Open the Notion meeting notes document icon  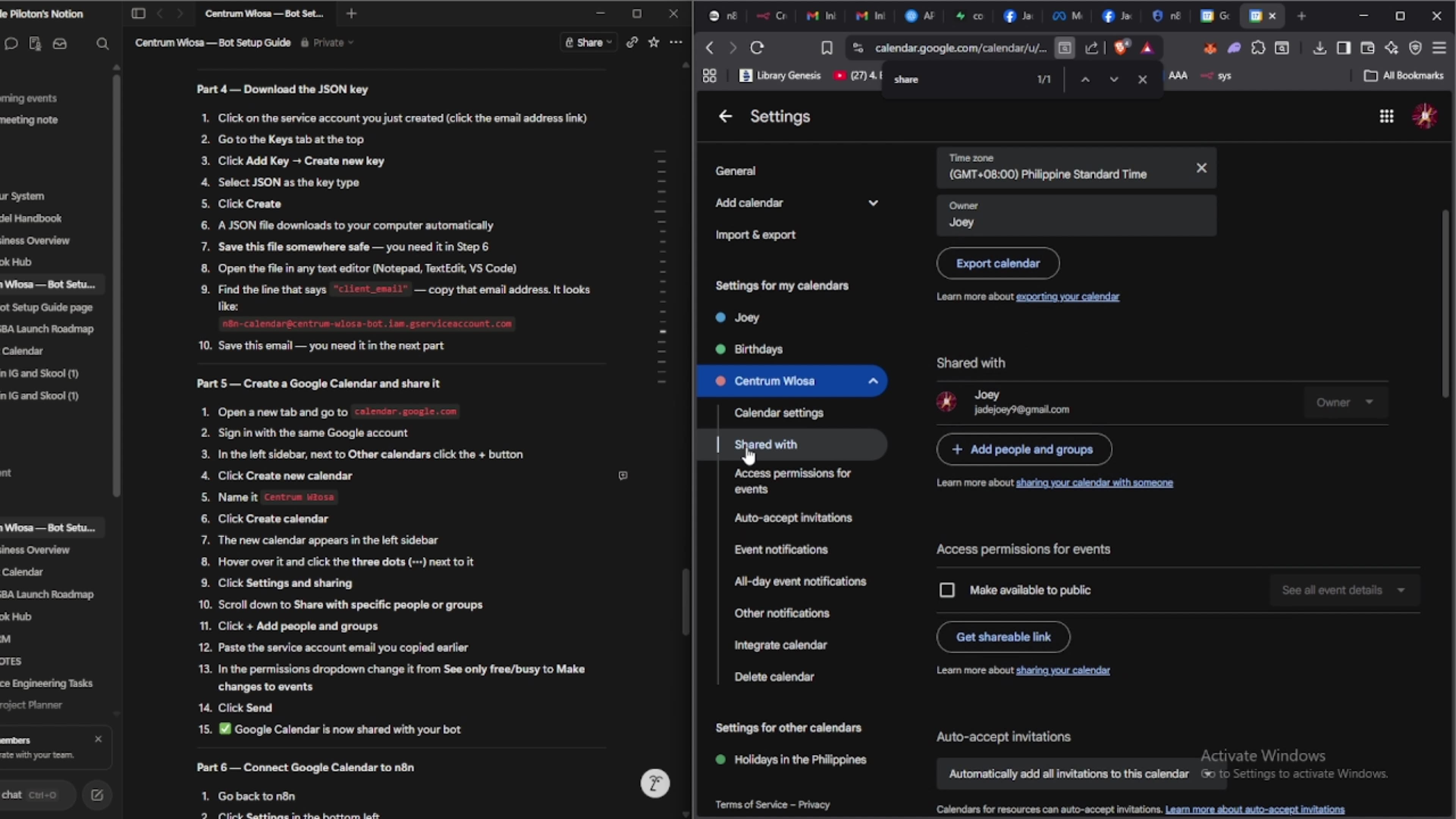35,44
